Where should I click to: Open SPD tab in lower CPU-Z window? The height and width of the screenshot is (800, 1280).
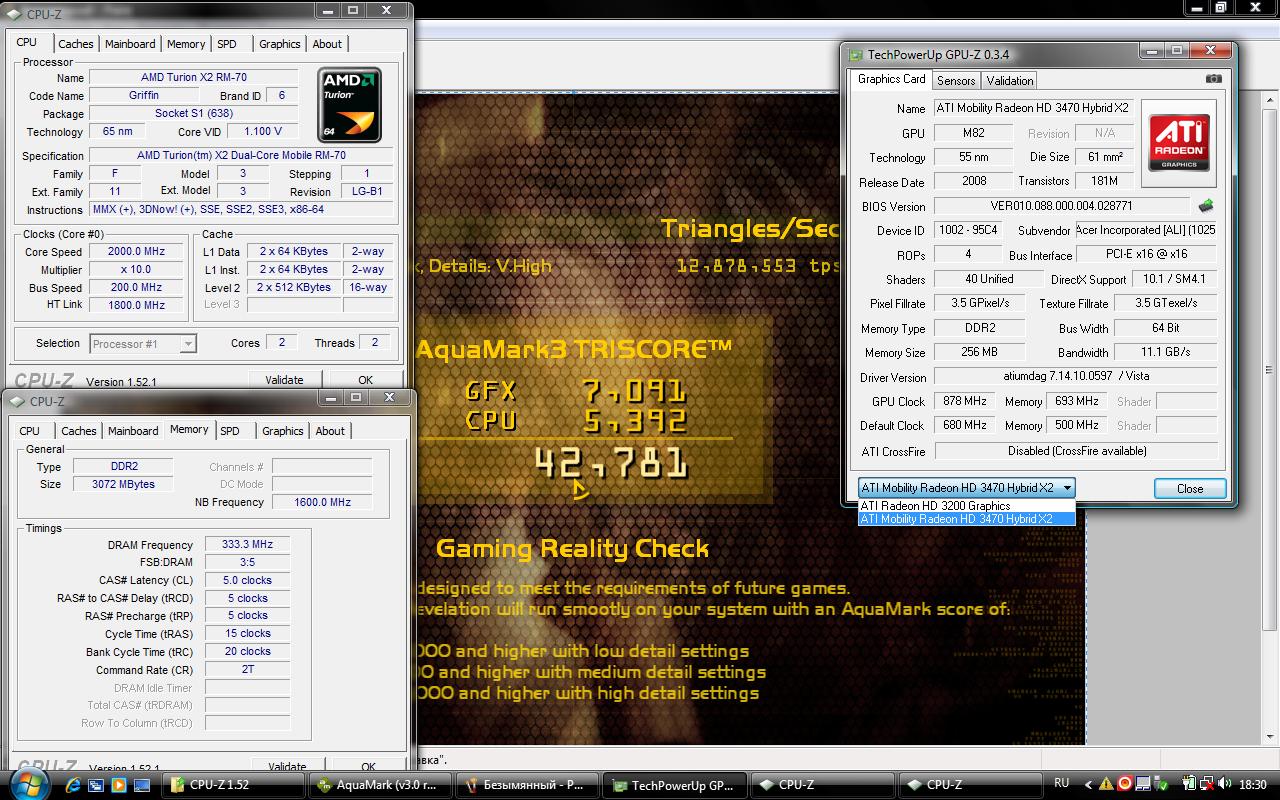click(230, 431)
